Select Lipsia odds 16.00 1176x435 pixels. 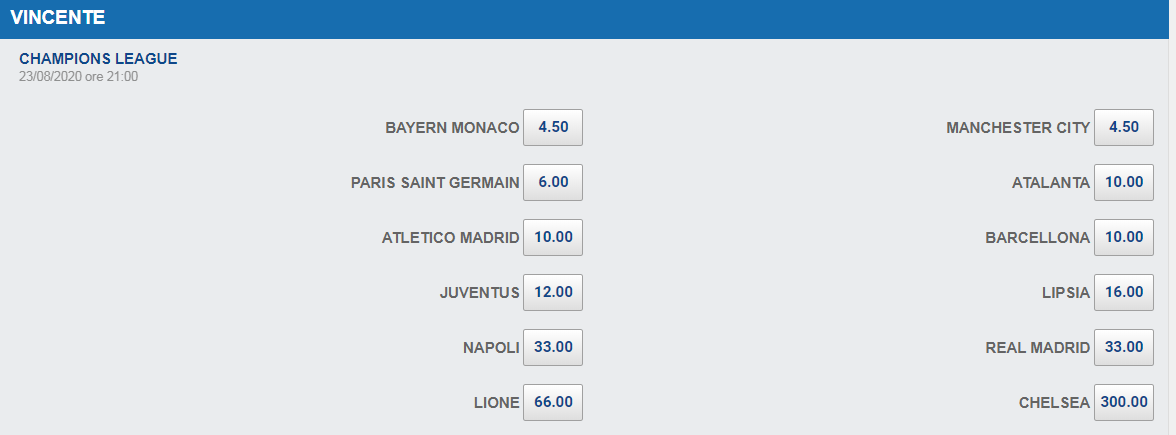point(1124,292)
